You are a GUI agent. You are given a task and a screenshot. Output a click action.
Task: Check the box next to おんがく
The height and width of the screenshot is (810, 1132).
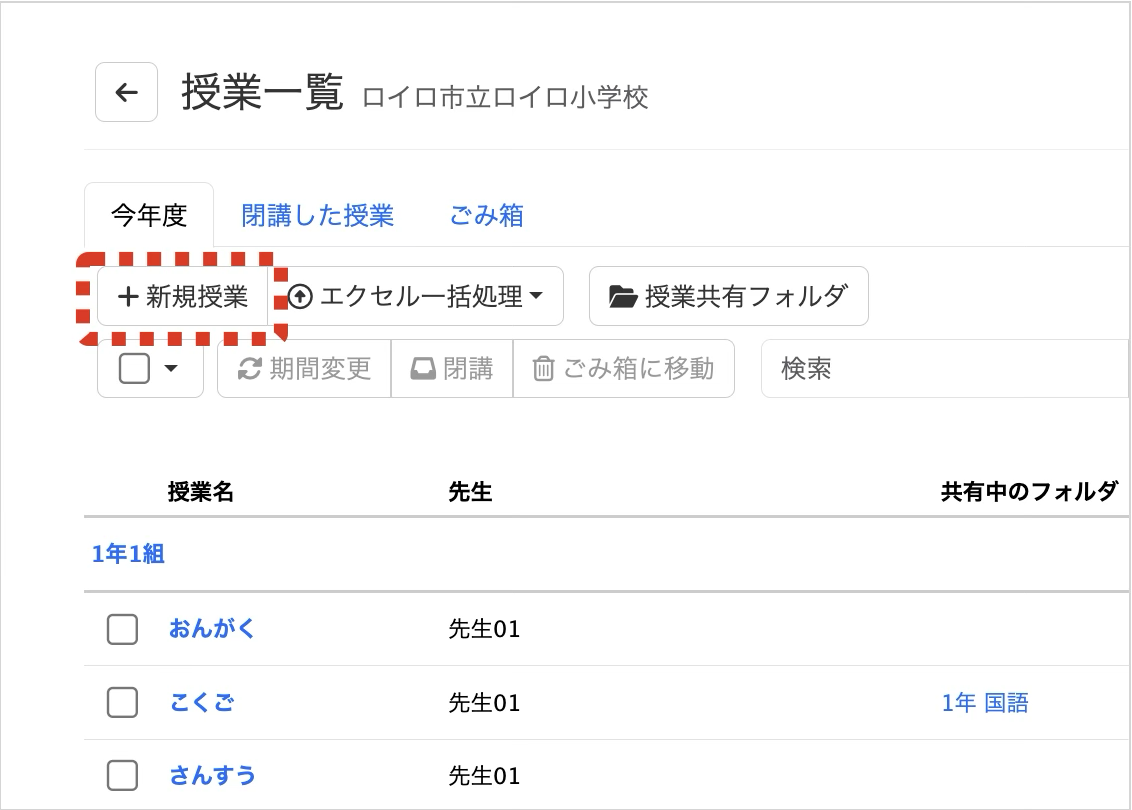coord(122,629)
